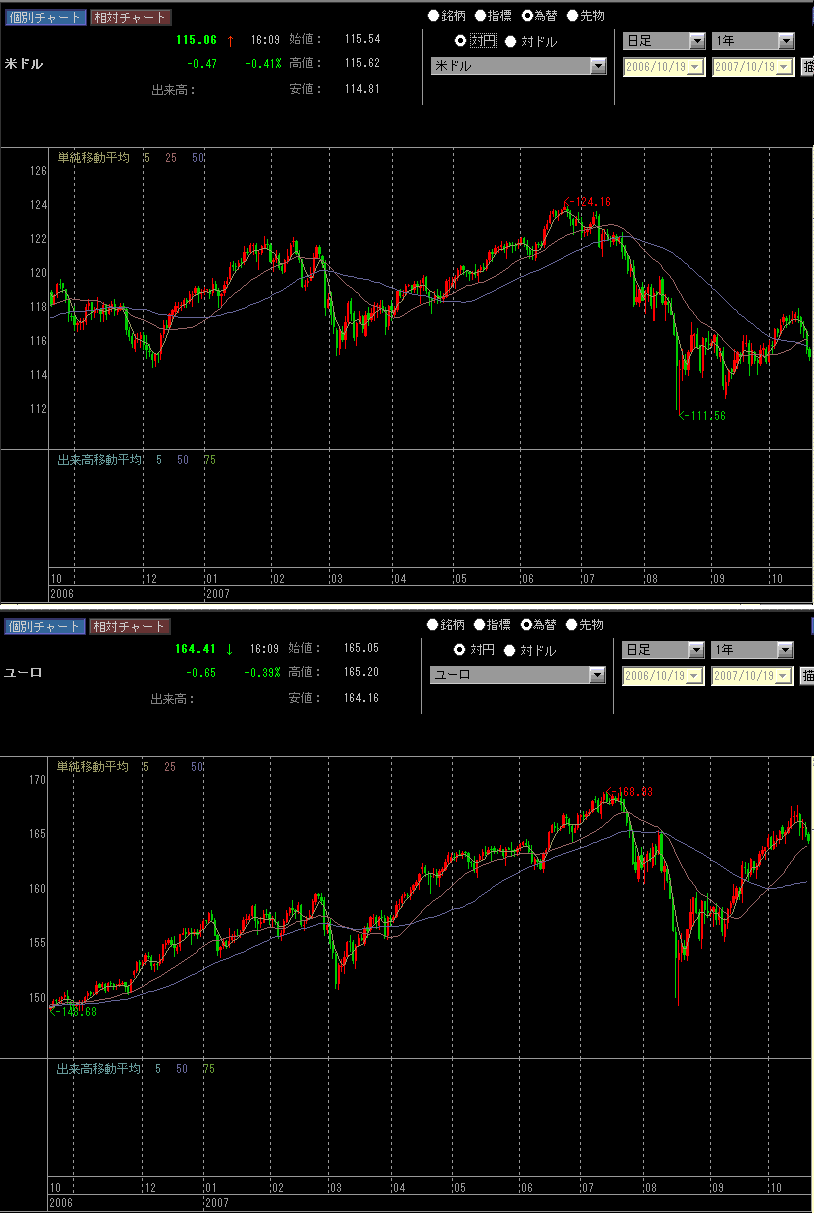Screen dimensions: 816x1213
Task: Open 日足 interval dropdown in the 米ドル panel
Action: pos(697,41)
